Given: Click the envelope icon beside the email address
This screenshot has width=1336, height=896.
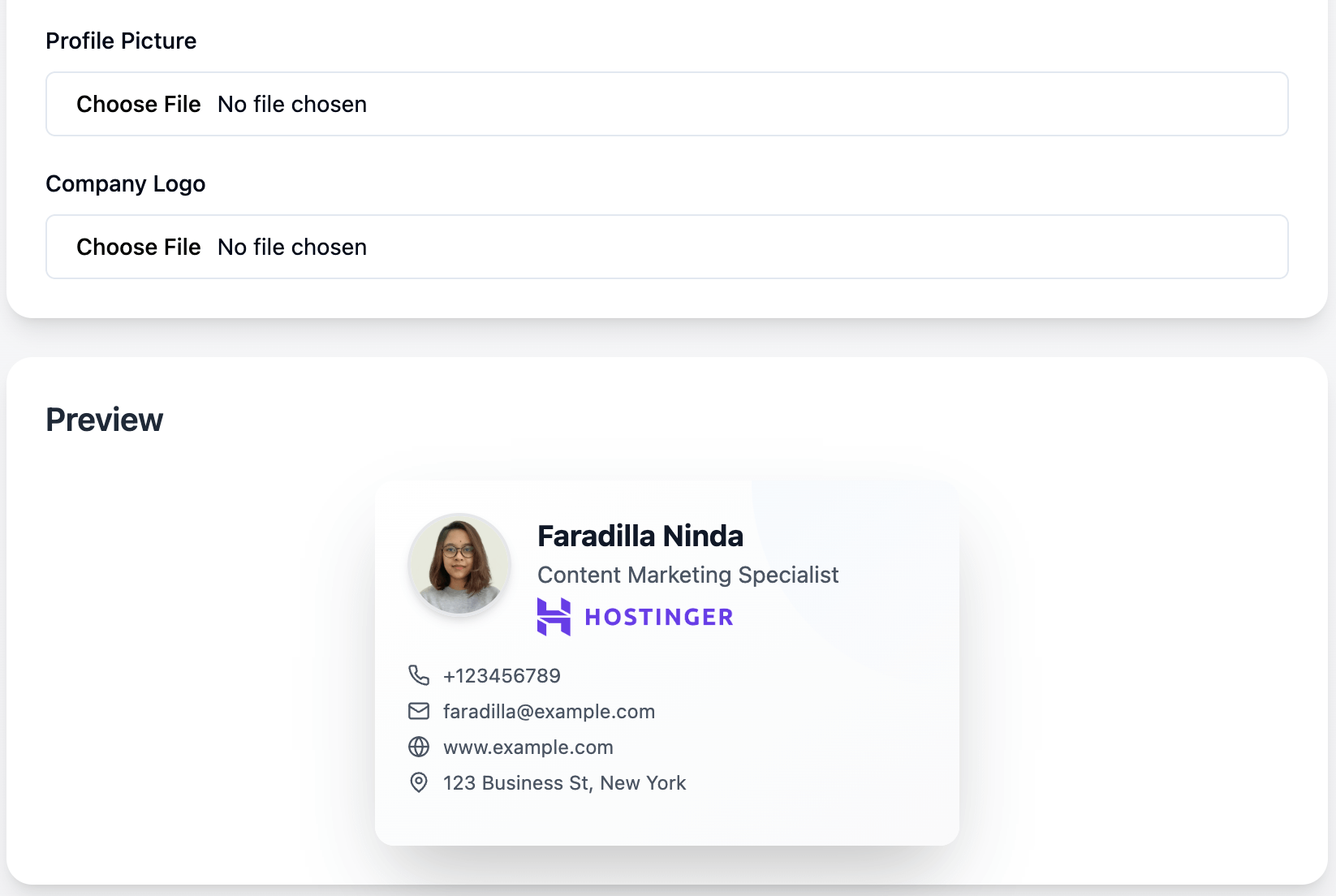Looking at the screenshot, I should tap(419, 711).
